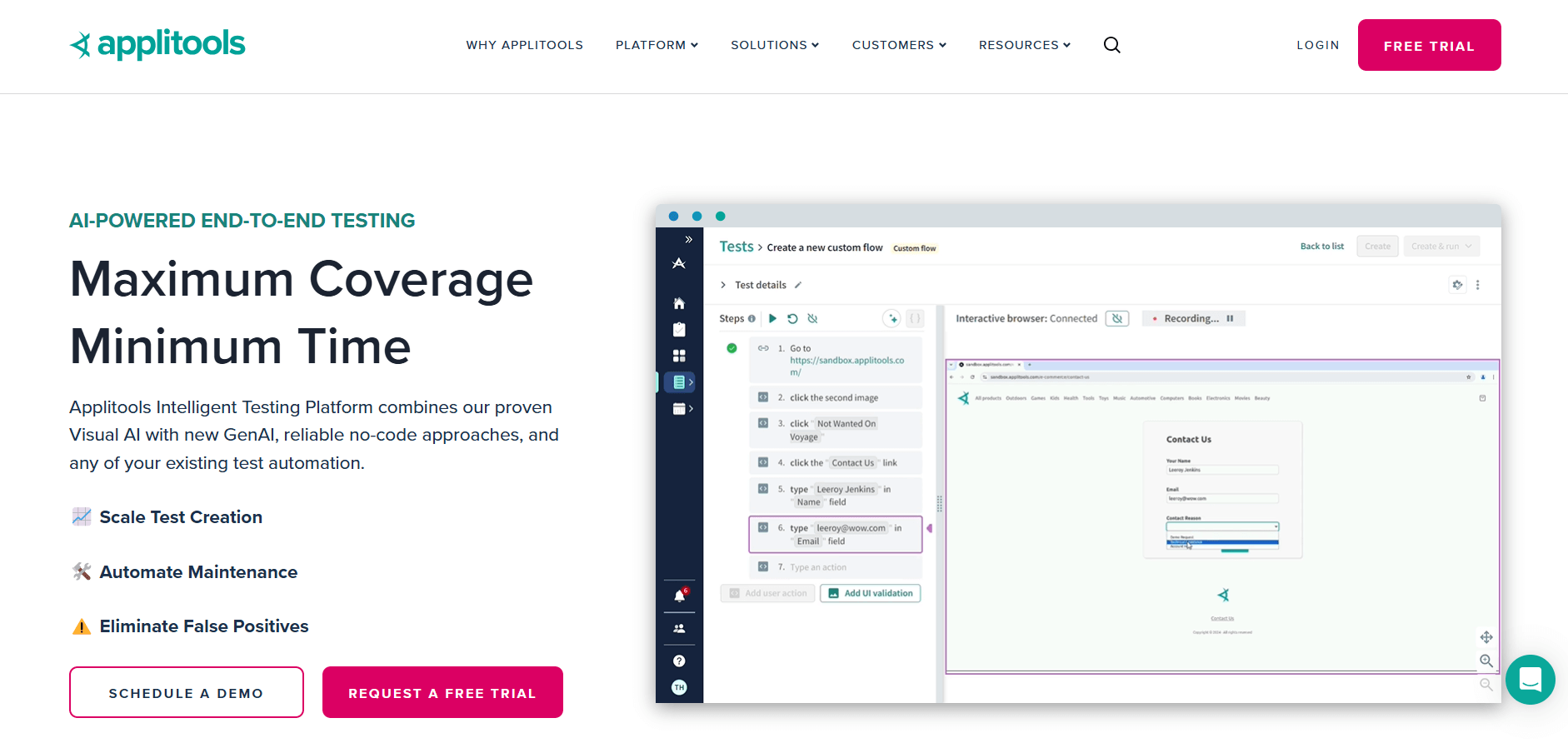Screen dimensions: 1568x748
Task: Click the Login link
Action: pos(1318,45)
